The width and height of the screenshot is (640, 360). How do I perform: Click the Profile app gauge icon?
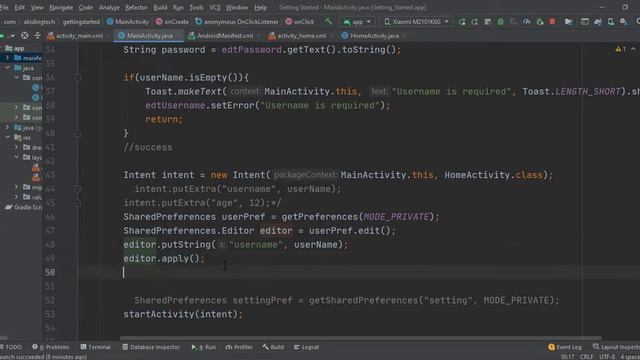(527, 22)
